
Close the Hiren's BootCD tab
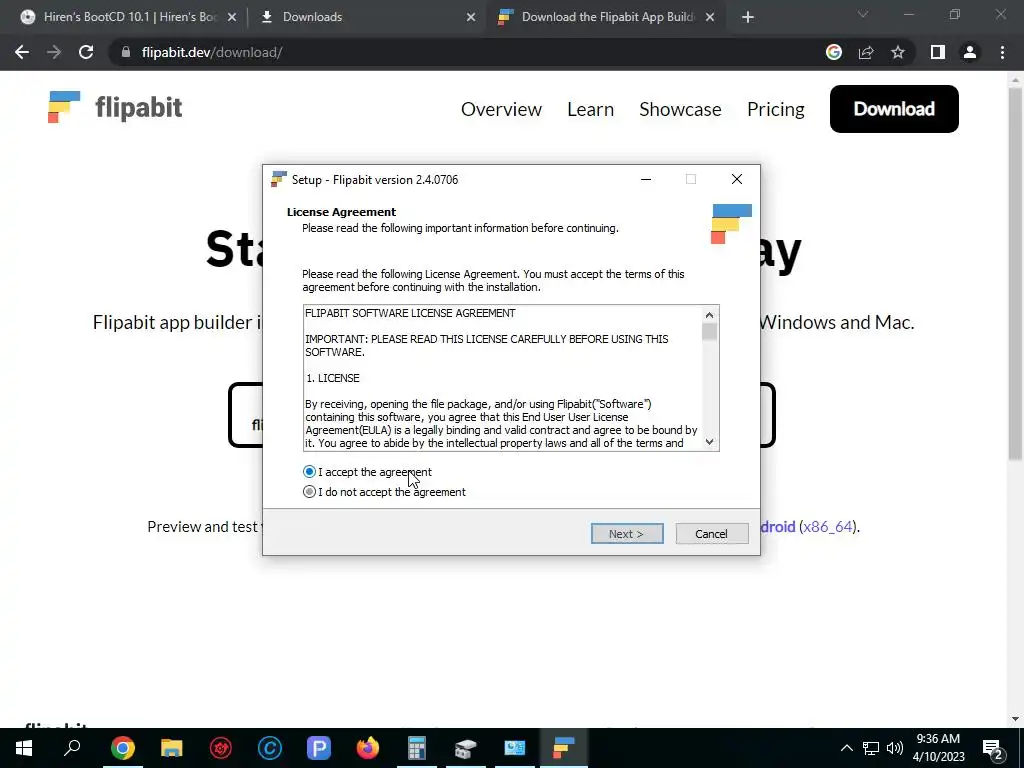[232, 18]
